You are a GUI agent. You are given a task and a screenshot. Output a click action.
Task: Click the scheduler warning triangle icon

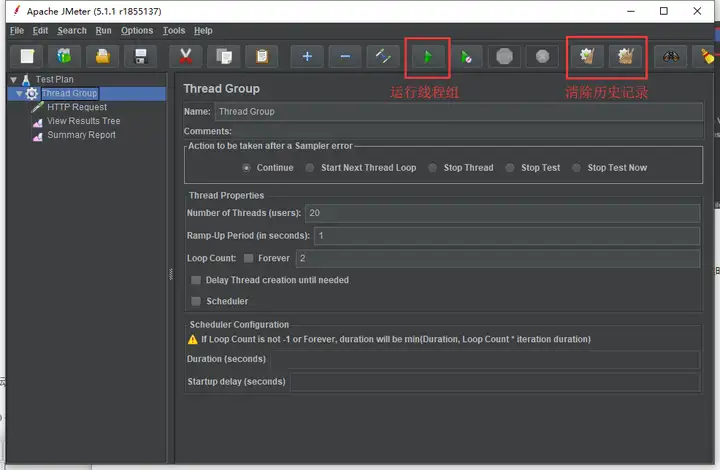point(193,340)
